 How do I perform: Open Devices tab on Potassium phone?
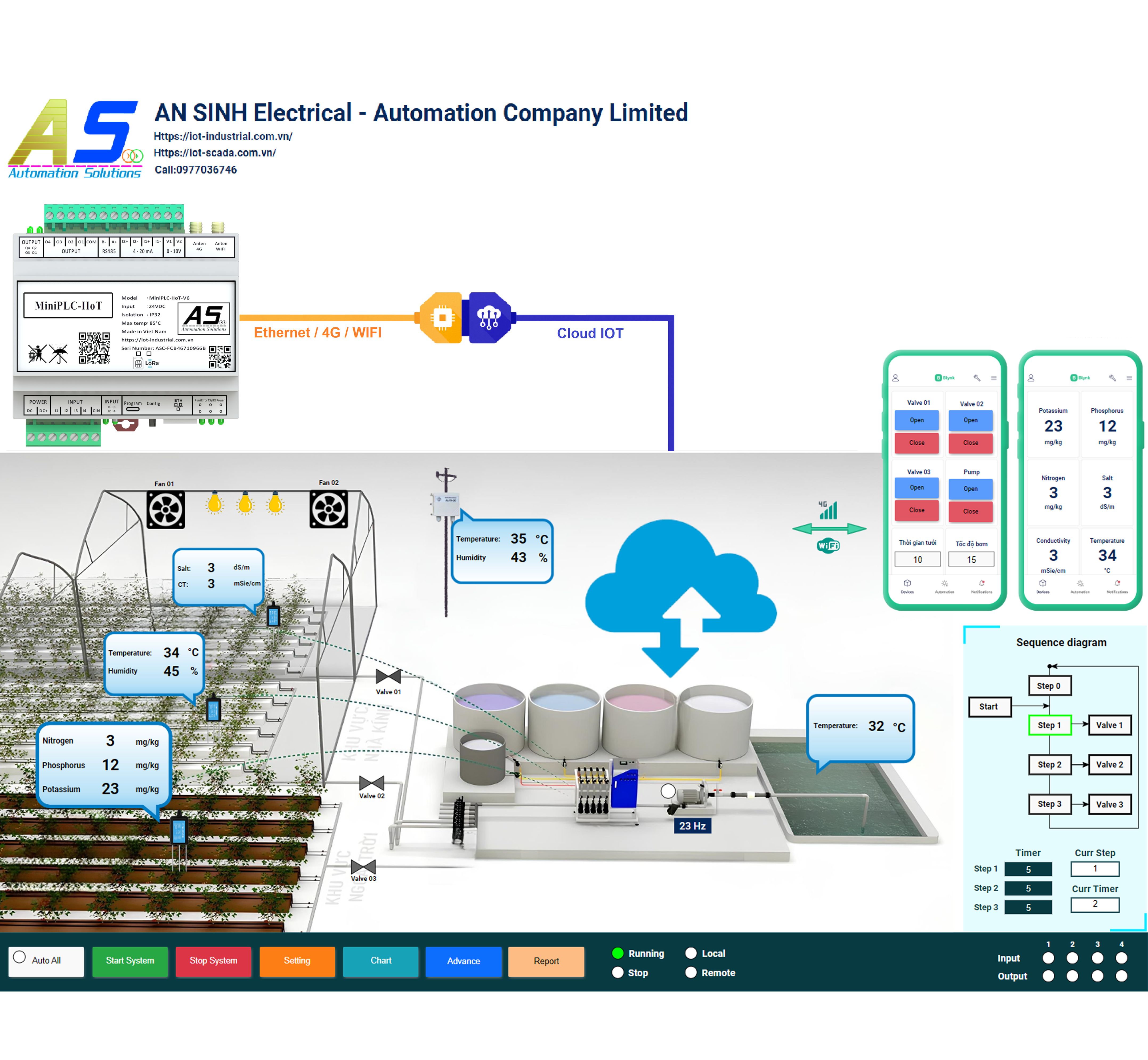(1042, 586)
